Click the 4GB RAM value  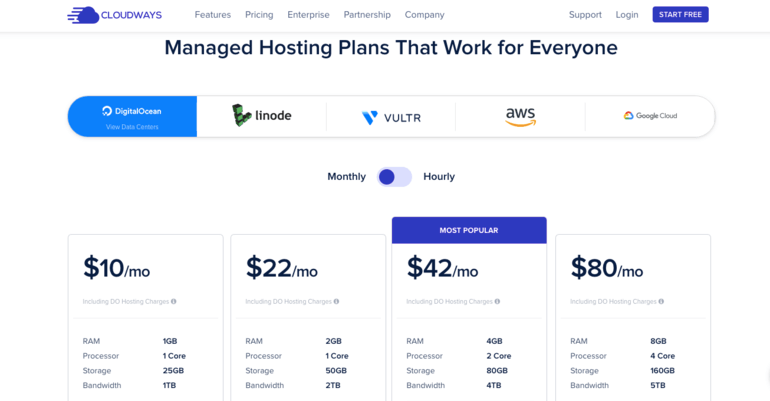coord(495,341)
